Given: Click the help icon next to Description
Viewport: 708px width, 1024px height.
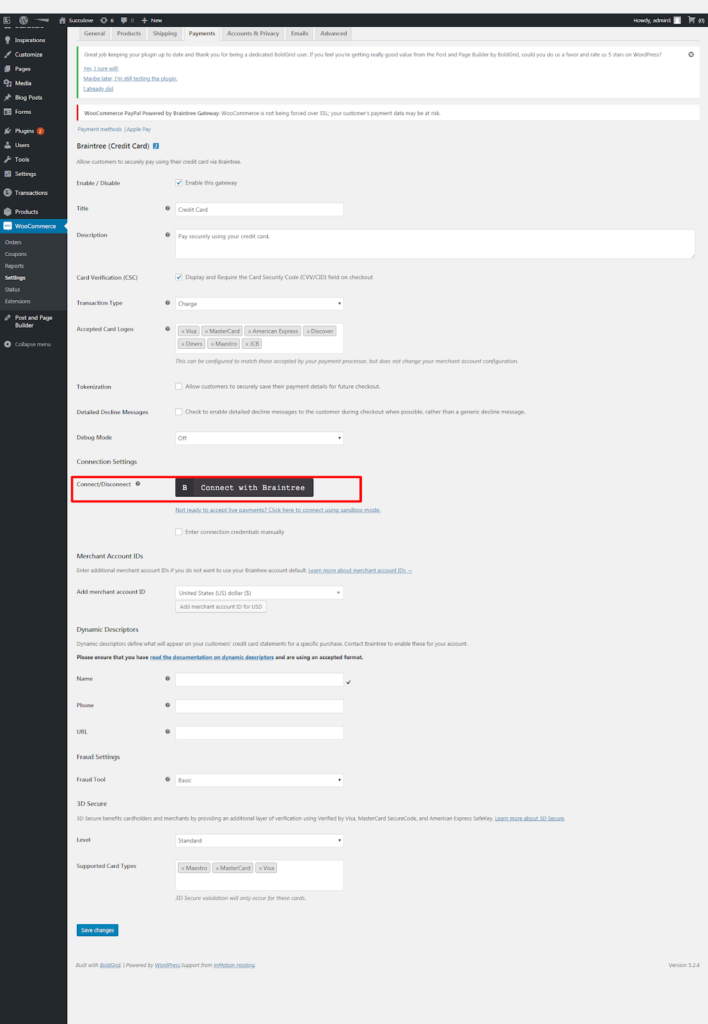Looking at the screenshot, I should point(167,234).
